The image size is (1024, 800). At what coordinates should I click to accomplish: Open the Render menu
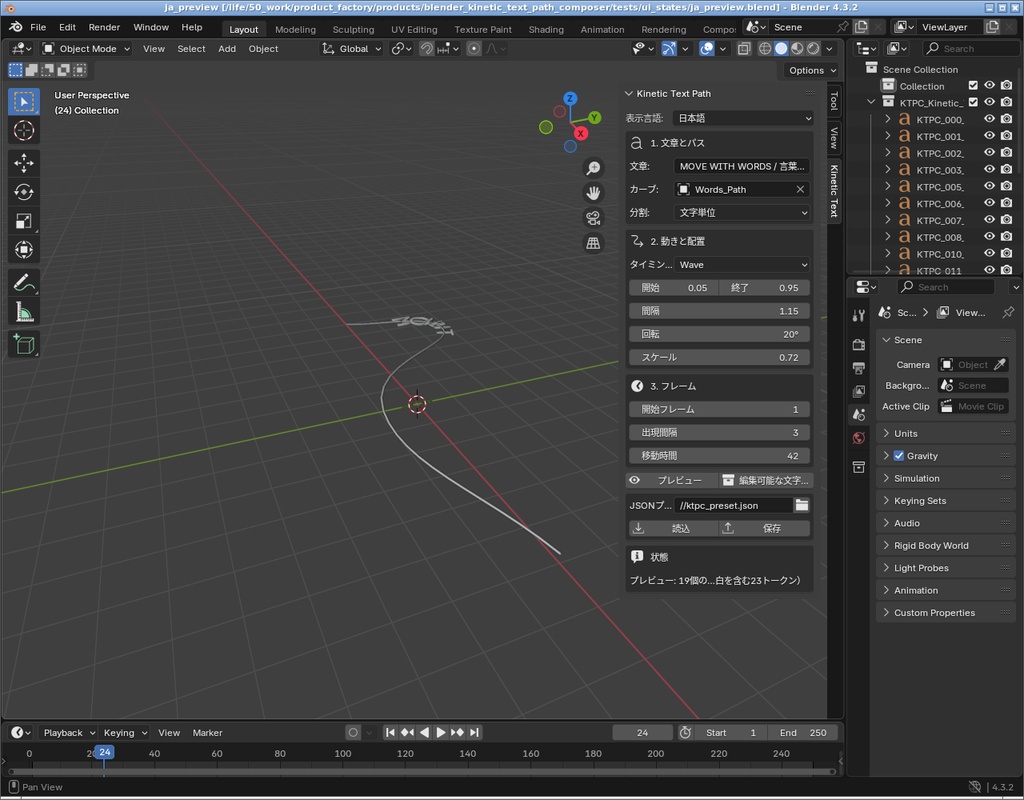(104, 27)
